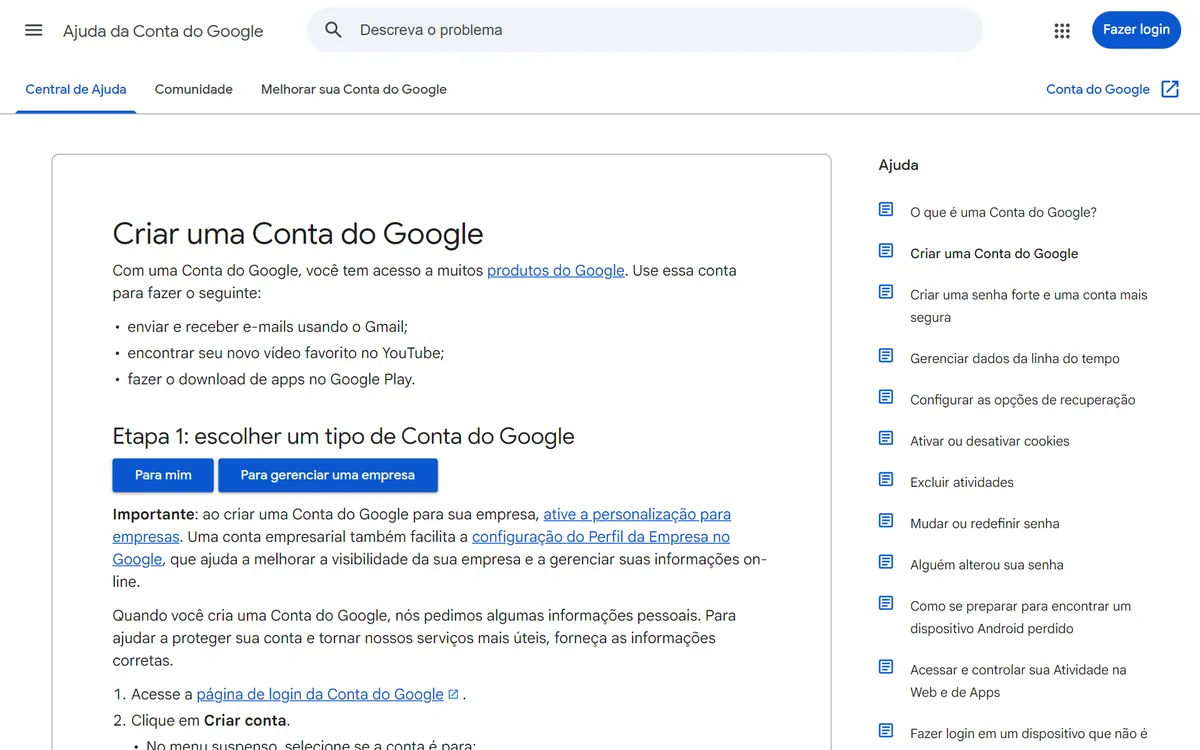Viewport: 1200px width, 750px height.
Task: Open Mudar ou redefinir senha article
Action: point(985,523)
